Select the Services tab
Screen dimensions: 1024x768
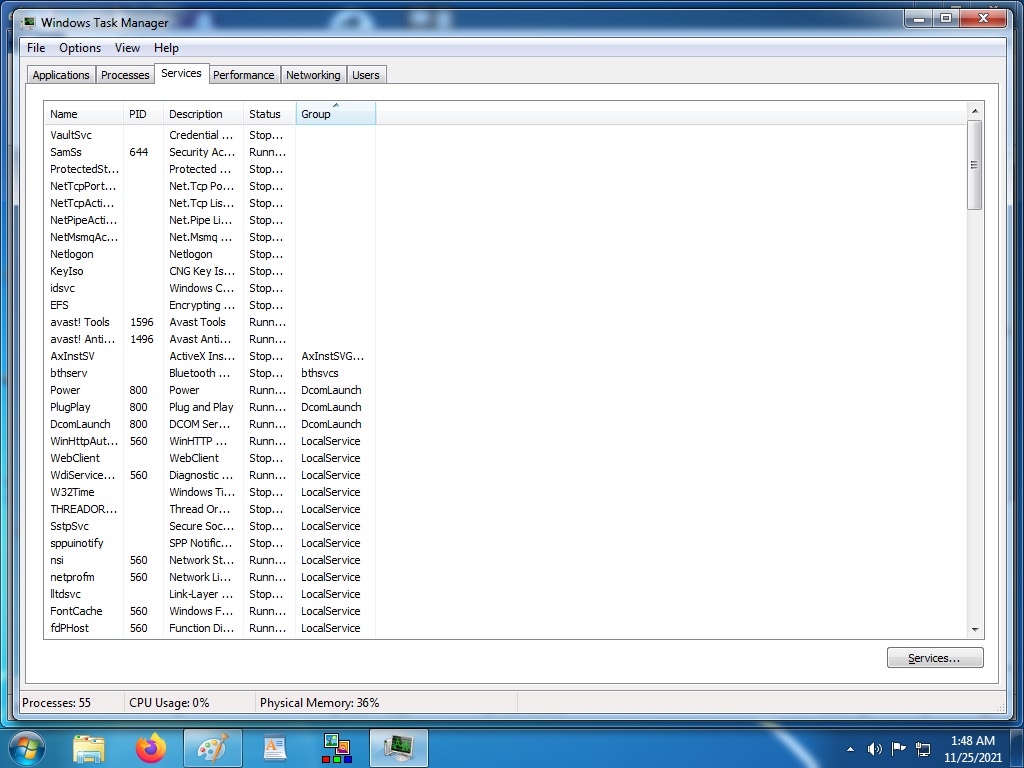[182, 73]
